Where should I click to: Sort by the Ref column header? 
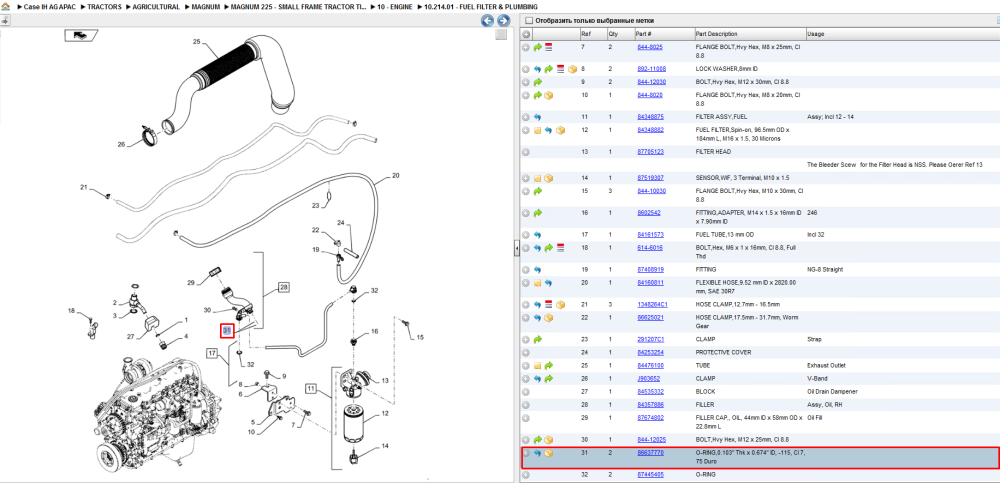coord(592,34)
